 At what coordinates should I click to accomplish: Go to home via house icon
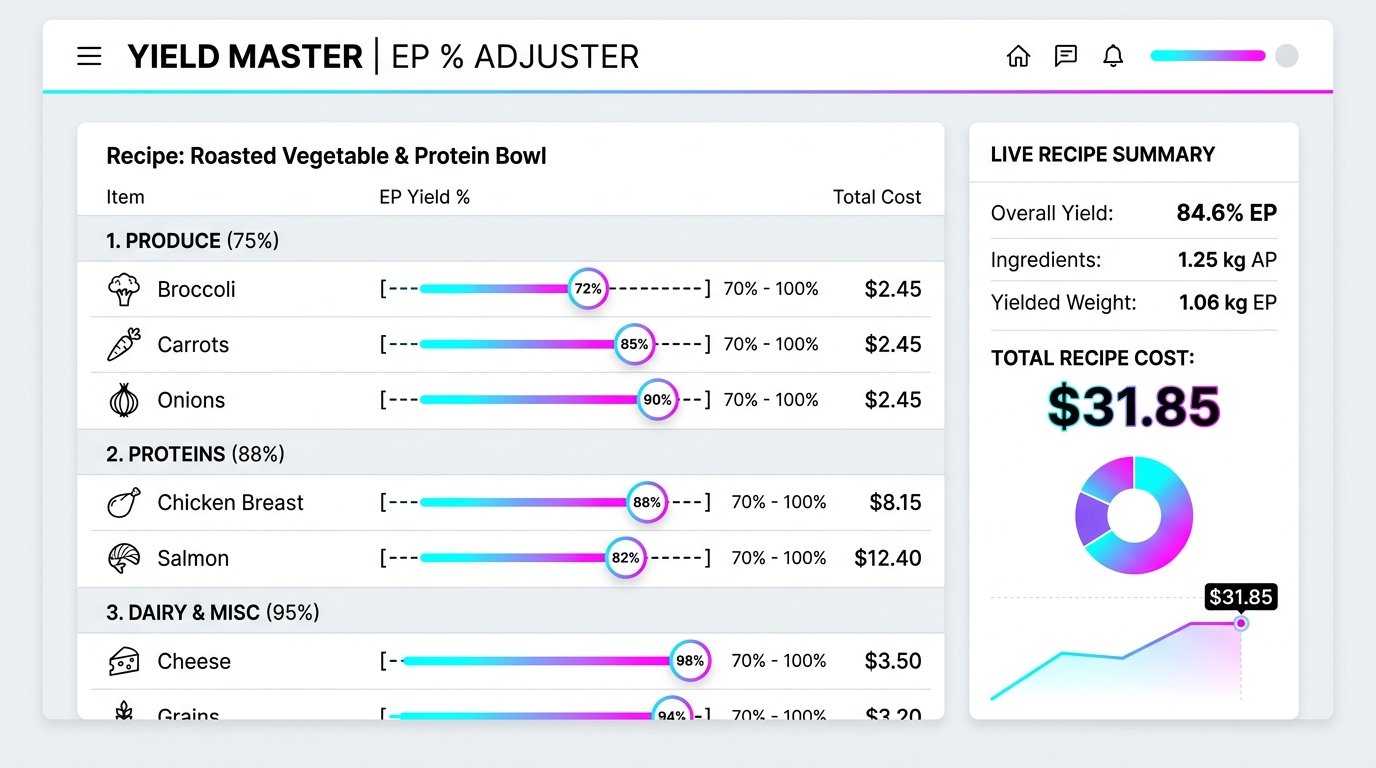[1018, 56]
